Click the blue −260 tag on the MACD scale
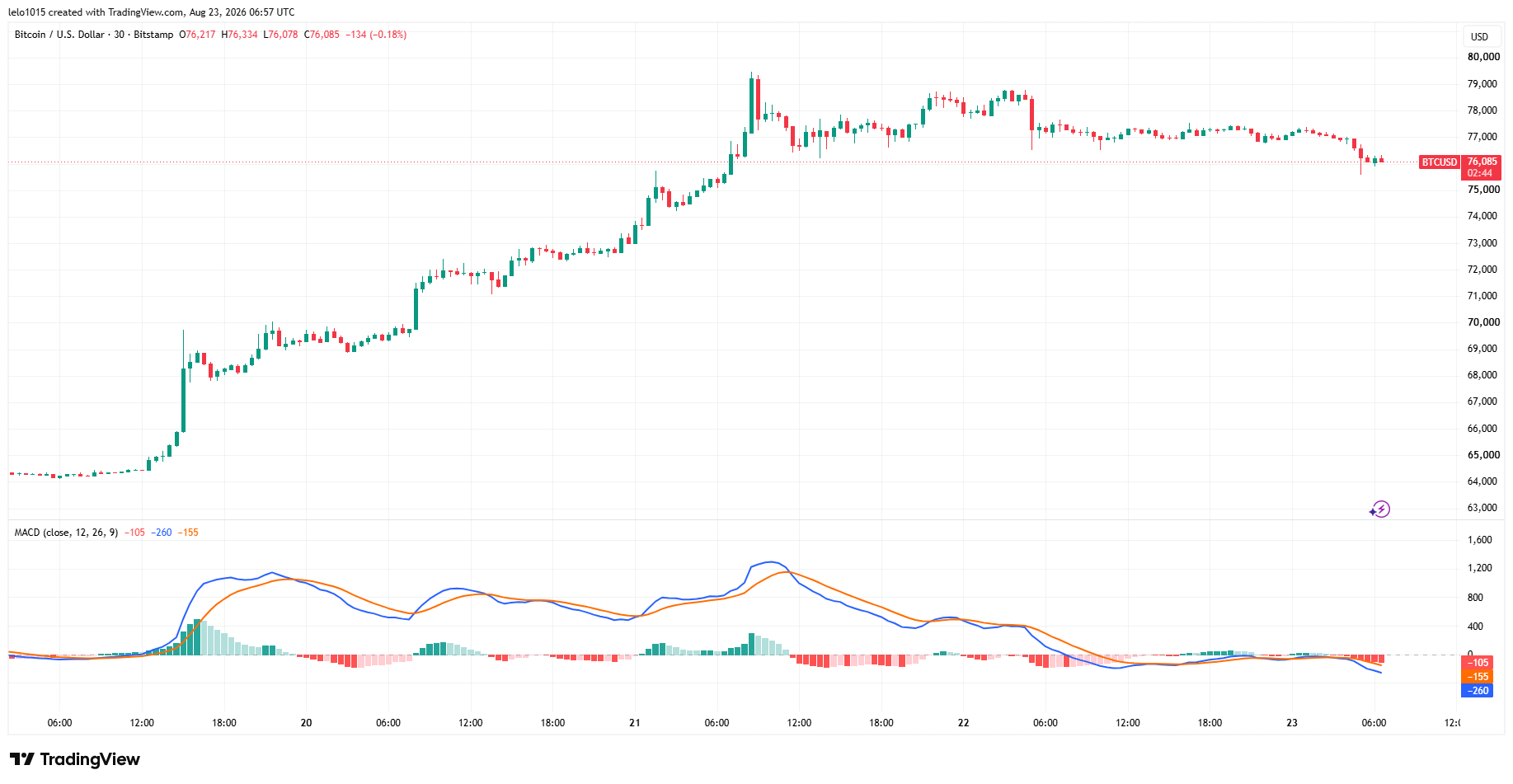This screenshot has height=784, width=1513. click(x=1477, y=691)
